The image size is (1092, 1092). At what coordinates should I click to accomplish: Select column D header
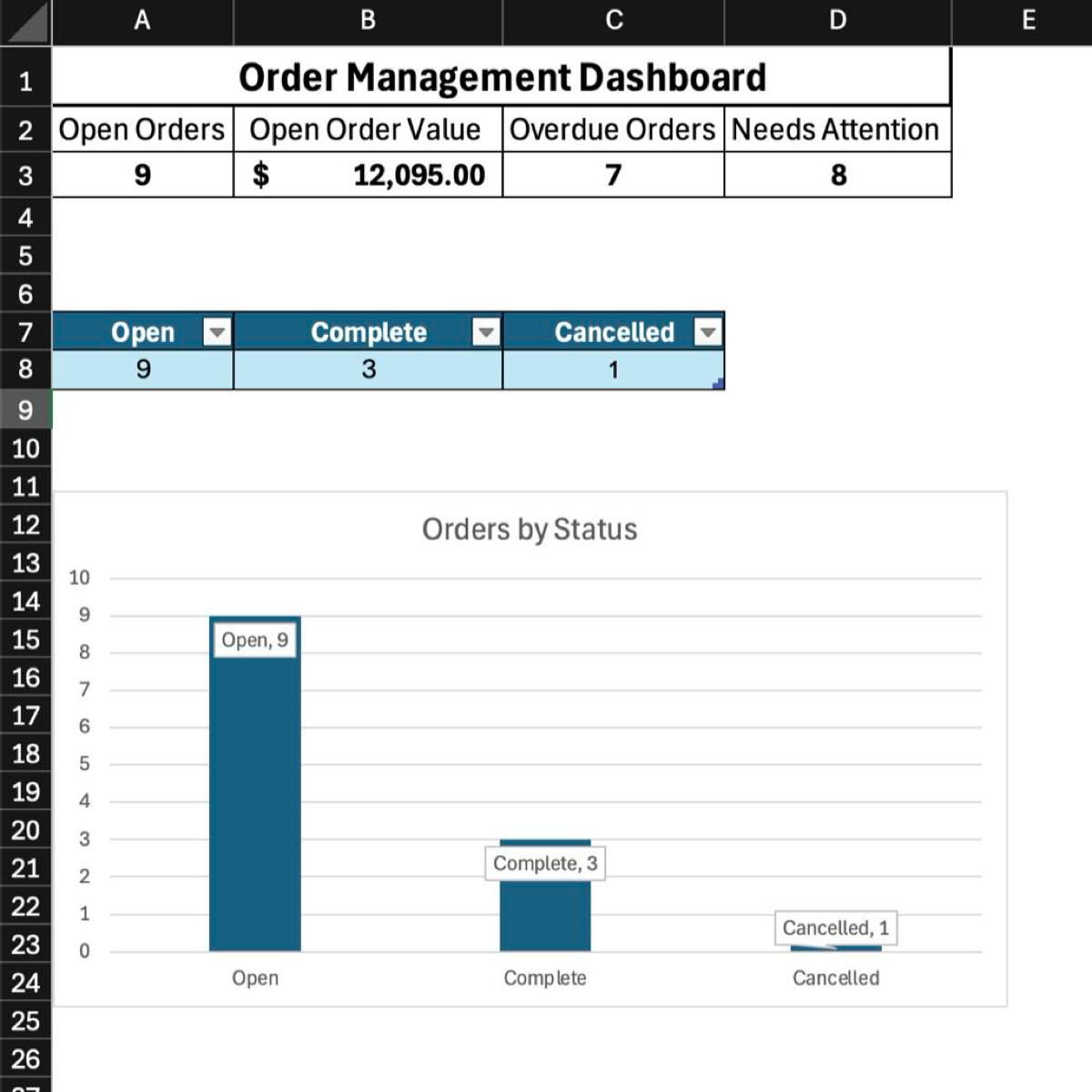pyautogui.click(x=838, y=21)
